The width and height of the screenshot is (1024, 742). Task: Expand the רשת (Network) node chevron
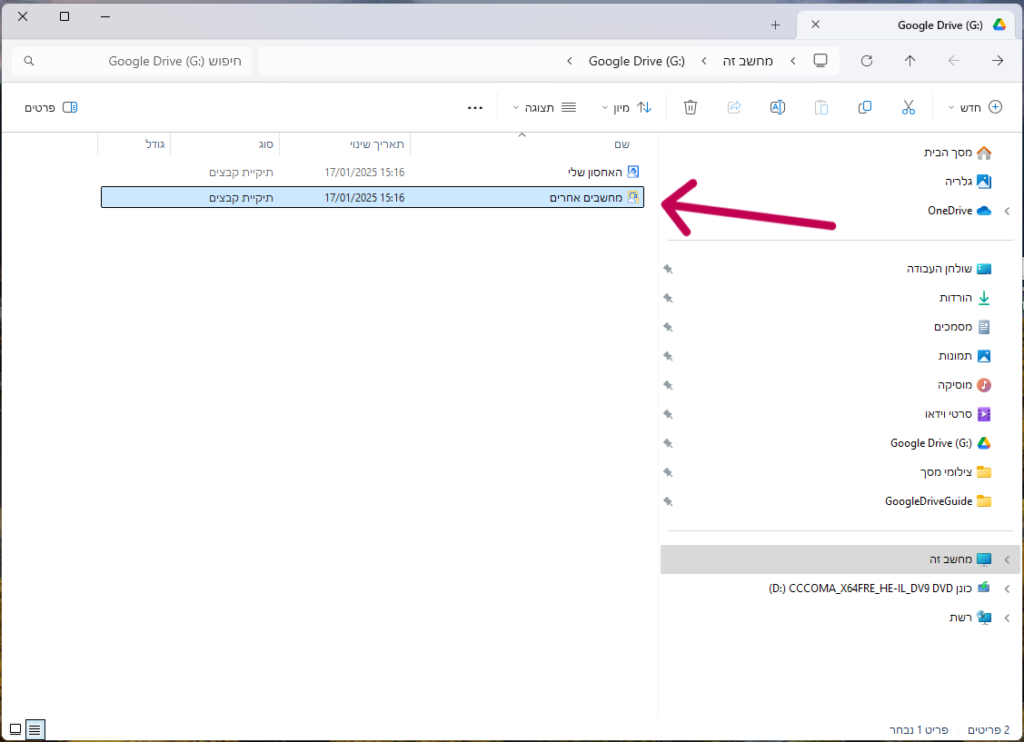(1007, 618)
